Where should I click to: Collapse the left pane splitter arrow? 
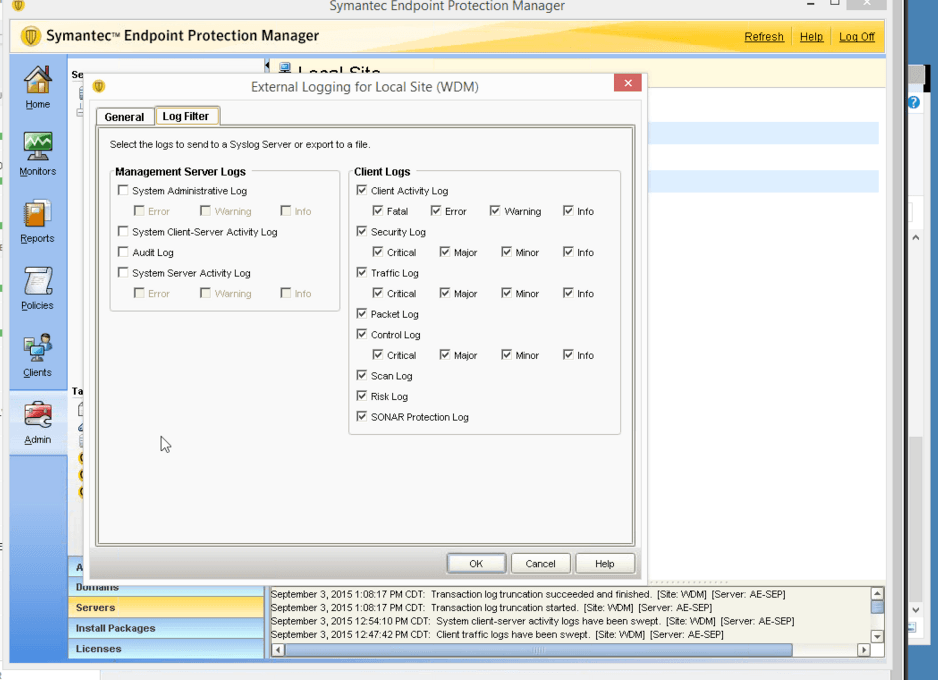pos(267,65)
